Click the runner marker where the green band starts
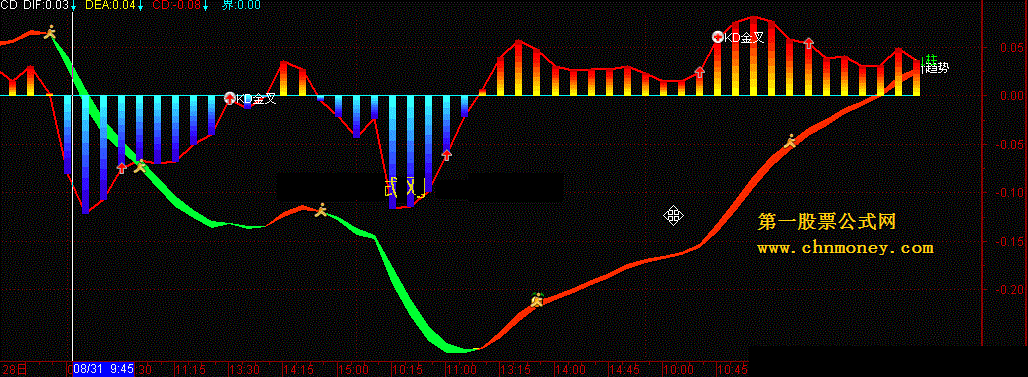1028x377 pixels. click(50, 32)
